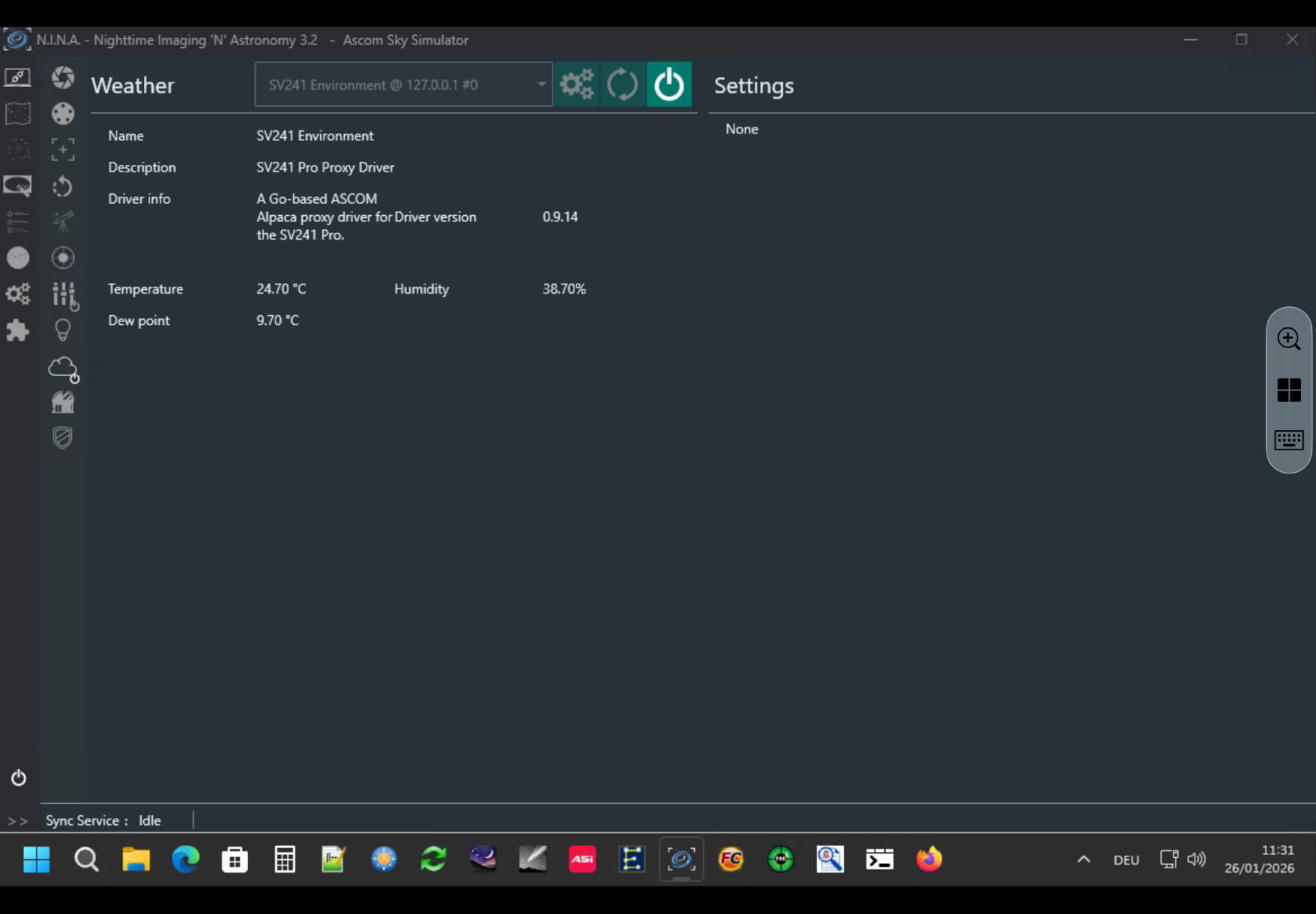Open the Calculator from the taskbar
This screenshot has width=1316, height=914.
coord(284,859)
